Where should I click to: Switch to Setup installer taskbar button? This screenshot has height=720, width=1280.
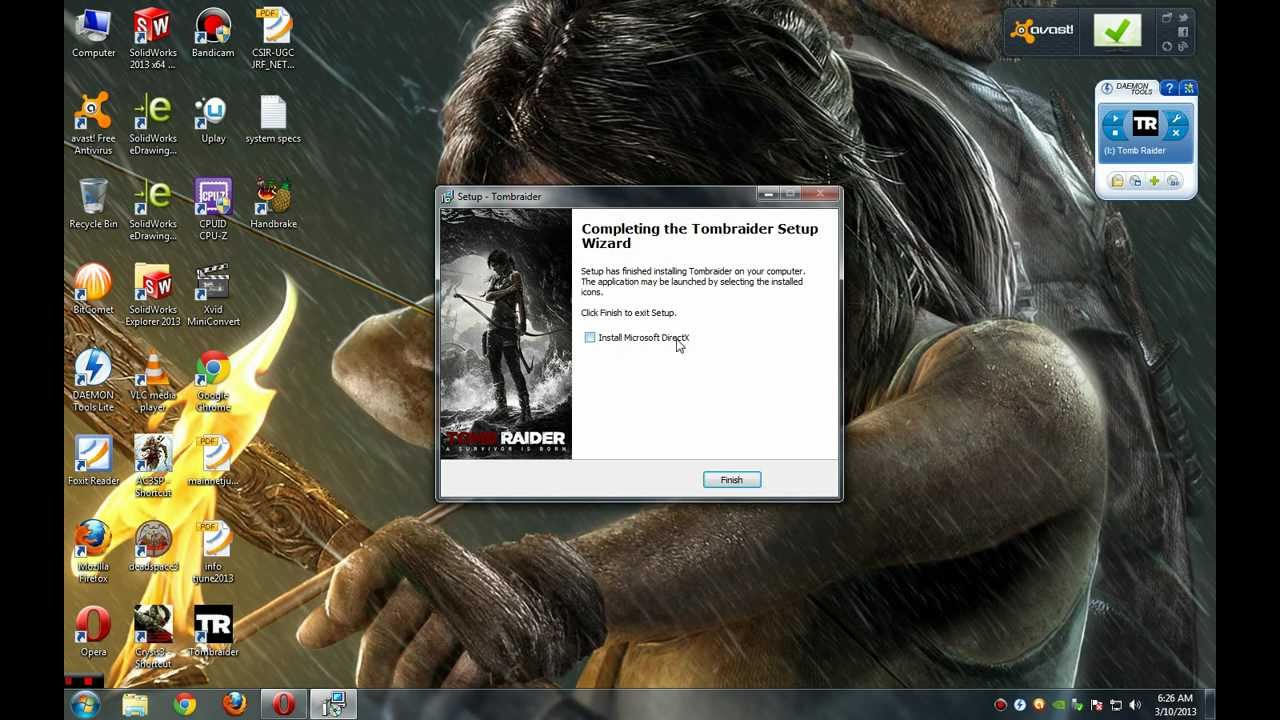(x=333, y=705)
